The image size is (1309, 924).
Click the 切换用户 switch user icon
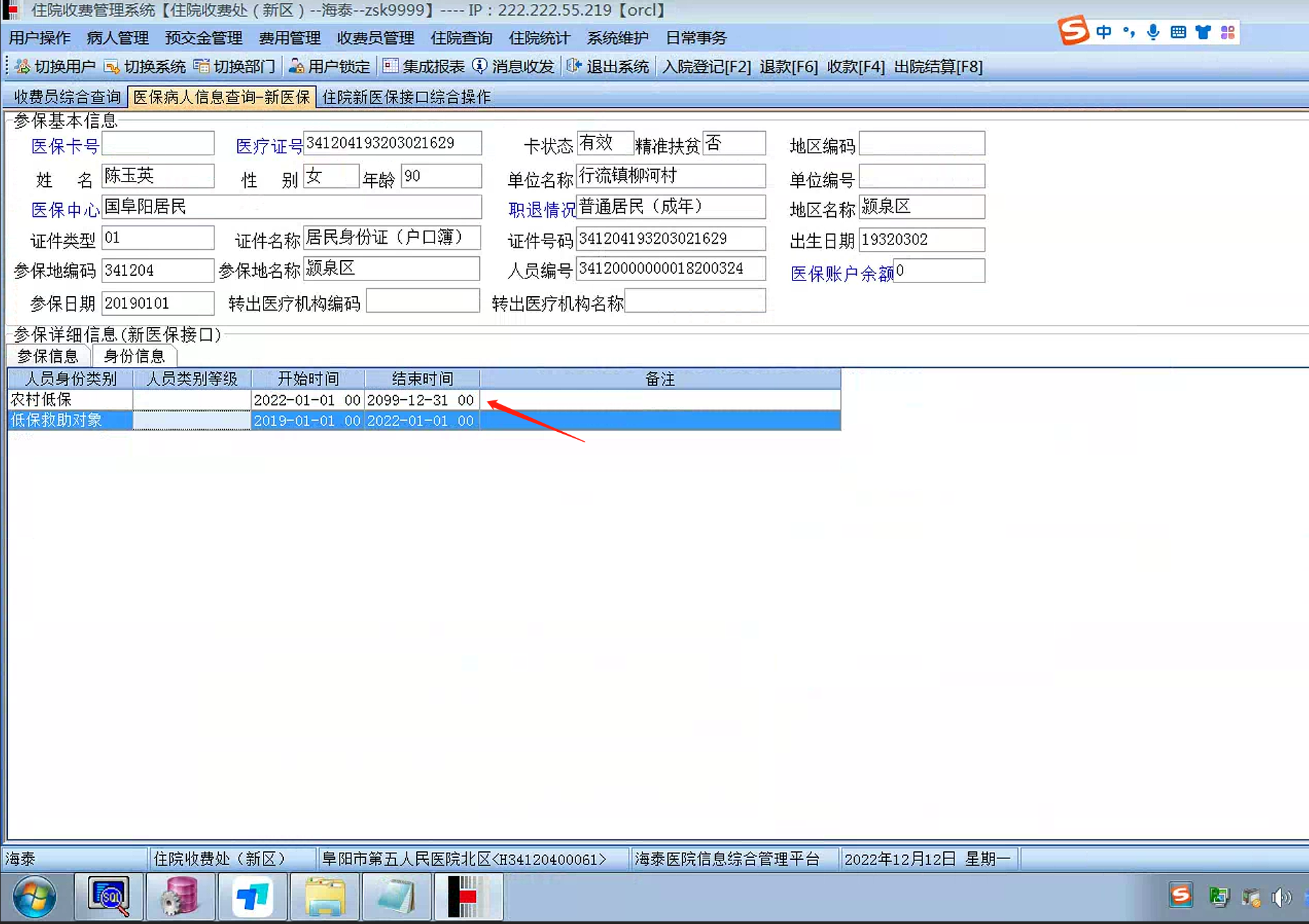coord(23,66)
